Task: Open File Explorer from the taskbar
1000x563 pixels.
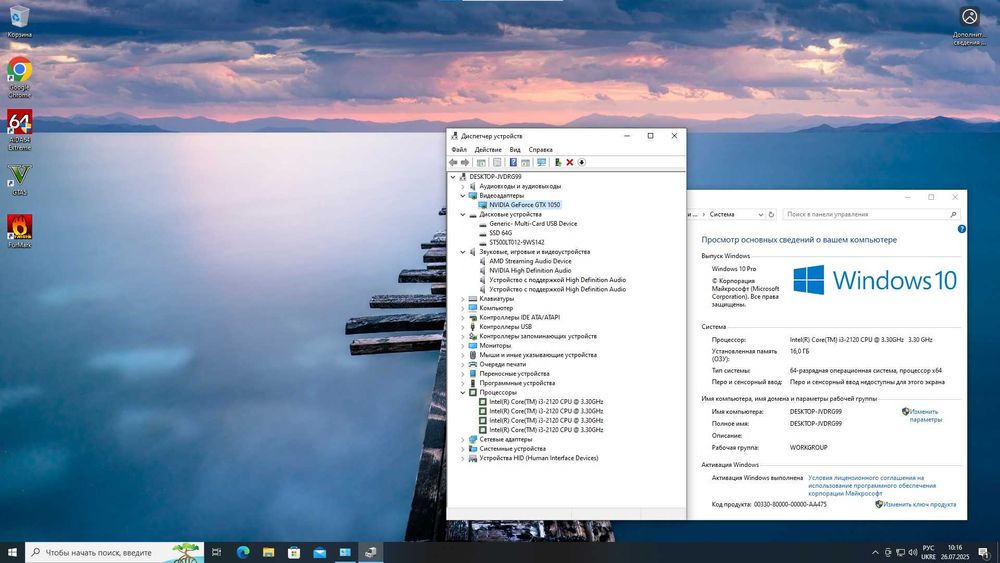Action: point(268,552)
